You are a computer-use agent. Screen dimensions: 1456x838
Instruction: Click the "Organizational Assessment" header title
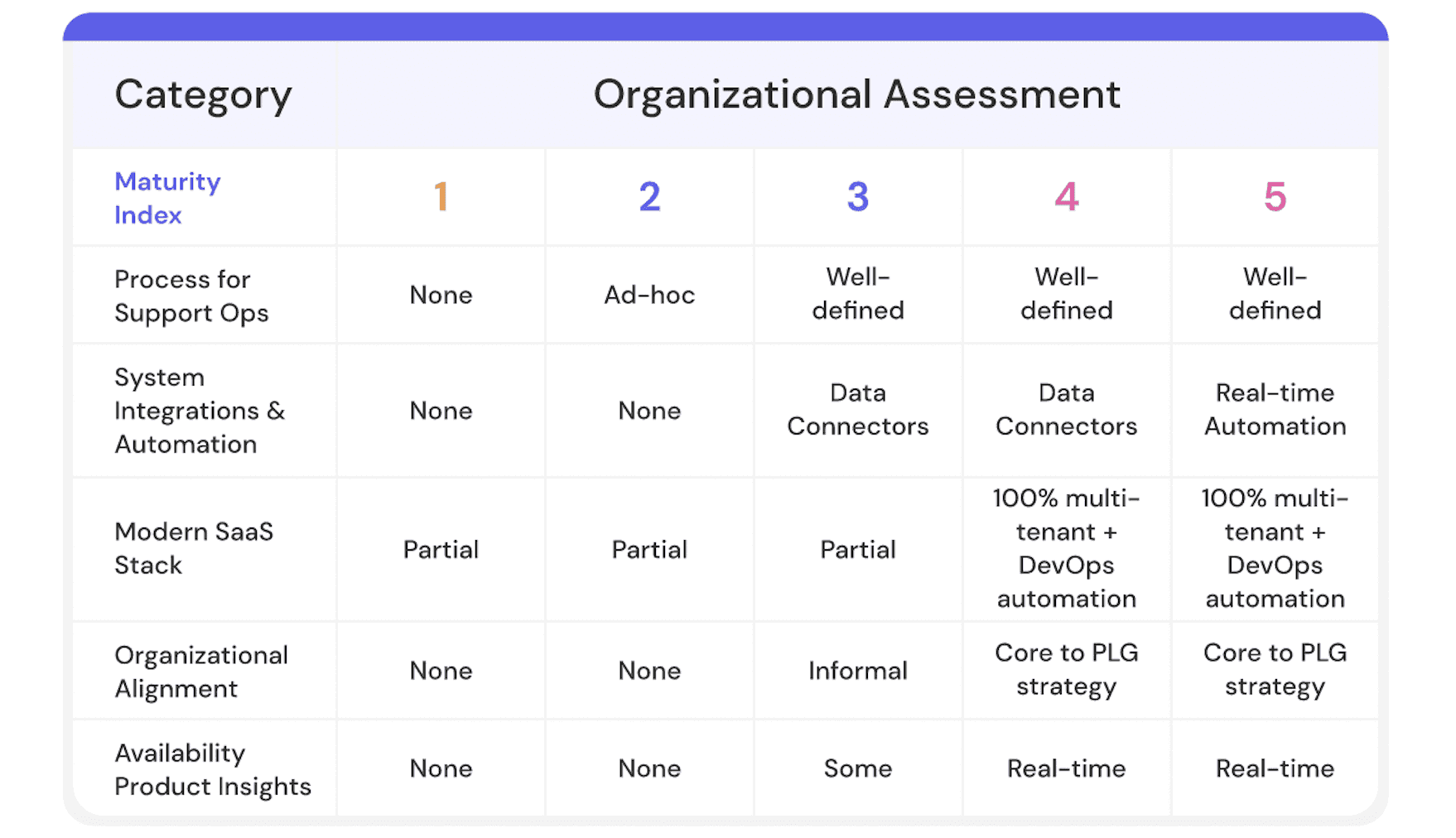[856, 95]
